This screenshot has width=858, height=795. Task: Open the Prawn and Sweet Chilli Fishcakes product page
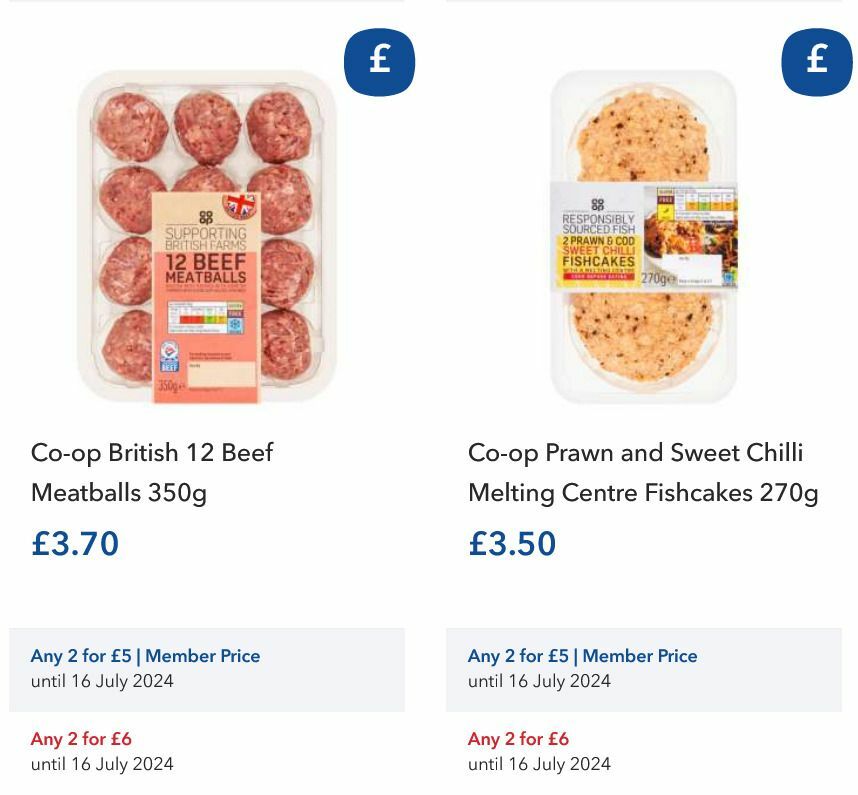tap(643, 472)
